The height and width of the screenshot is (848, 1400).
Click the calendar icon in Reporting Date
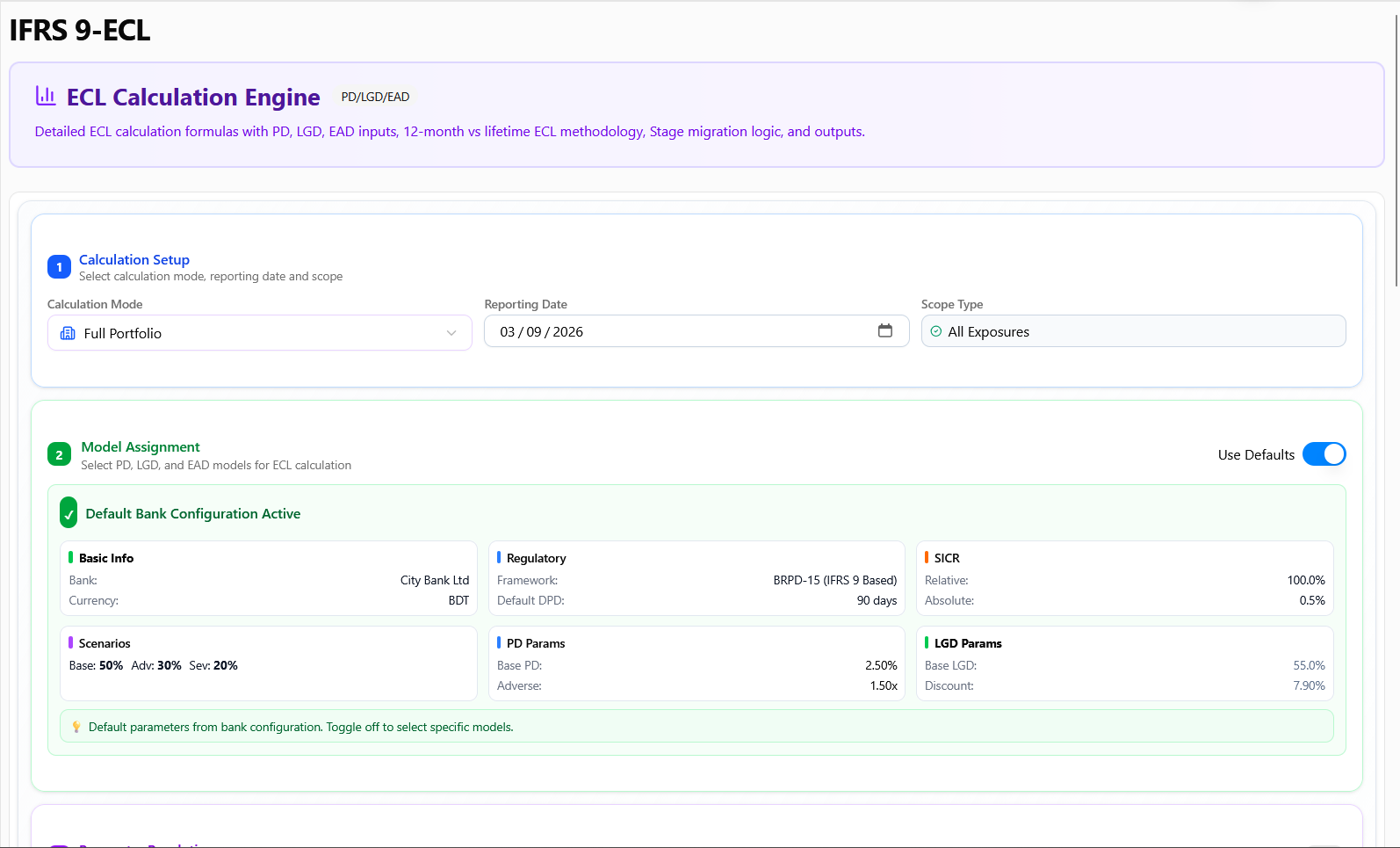884,331
